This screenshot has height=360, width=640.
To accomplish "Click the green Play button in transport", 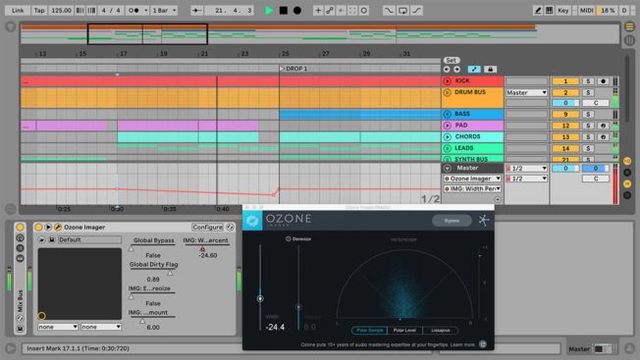I will [269, 11].
